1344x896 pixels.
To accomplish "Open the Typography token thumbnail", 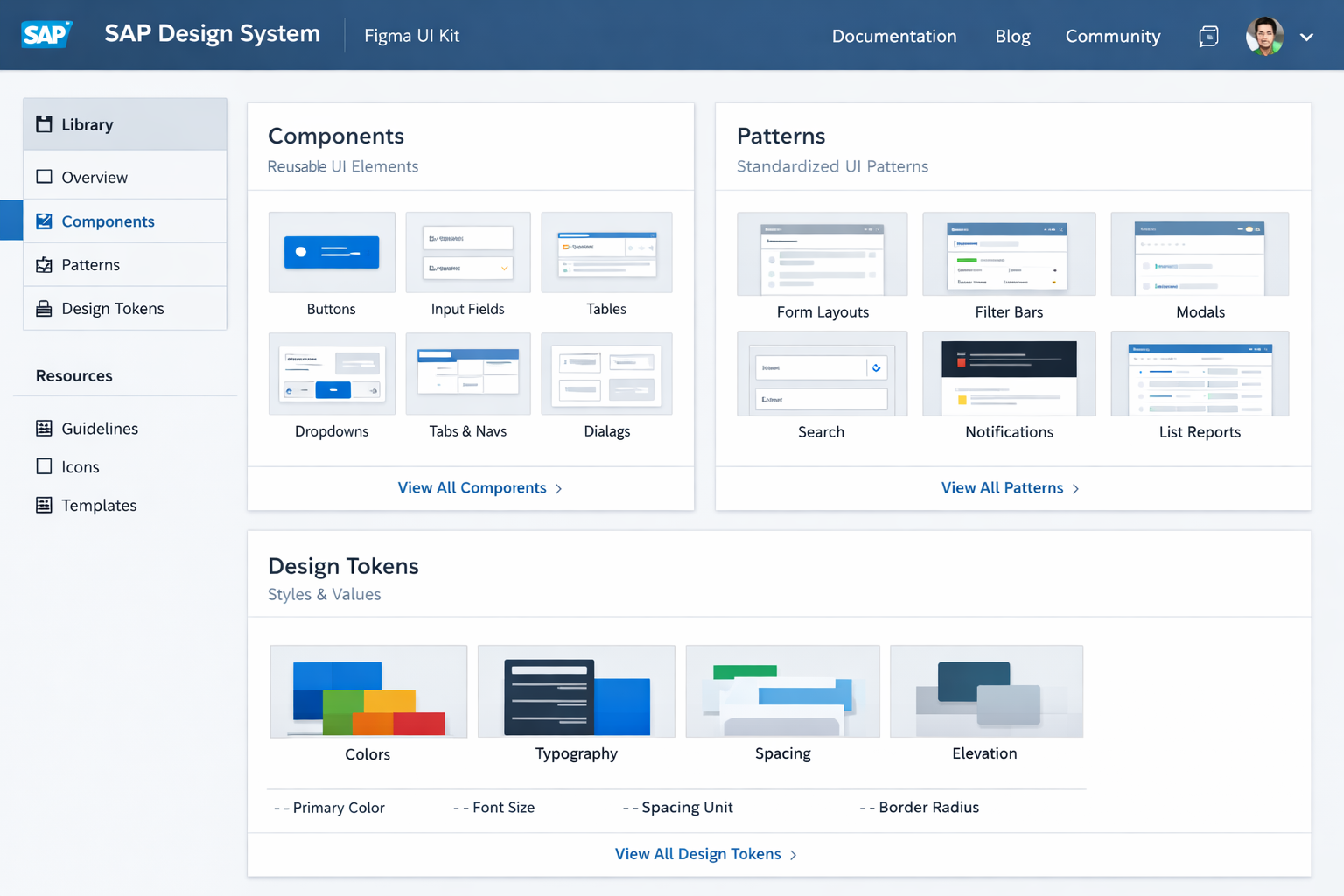I will (x=577, y=691).
